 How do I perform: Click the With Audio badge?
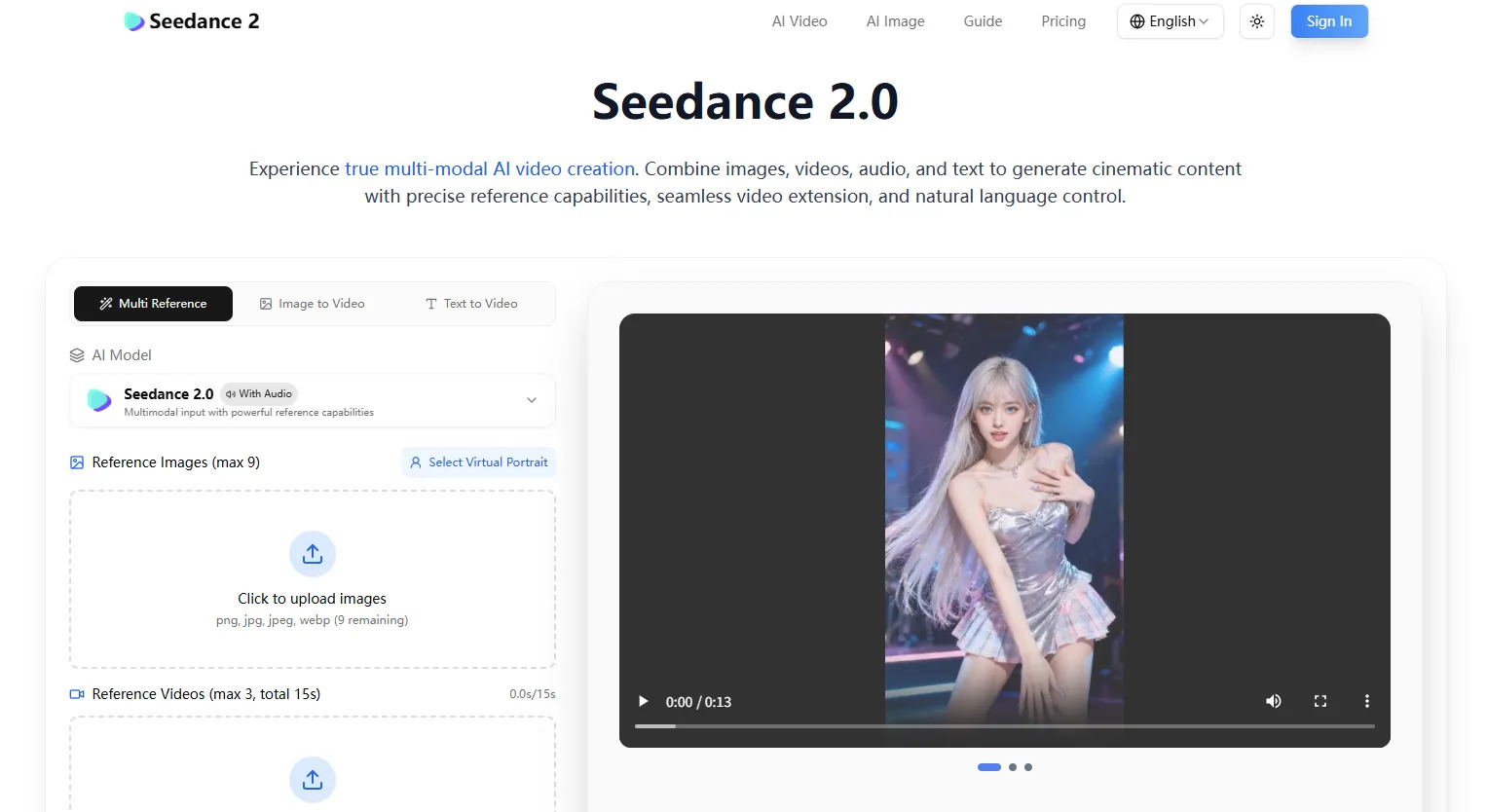tap(259, 393)
